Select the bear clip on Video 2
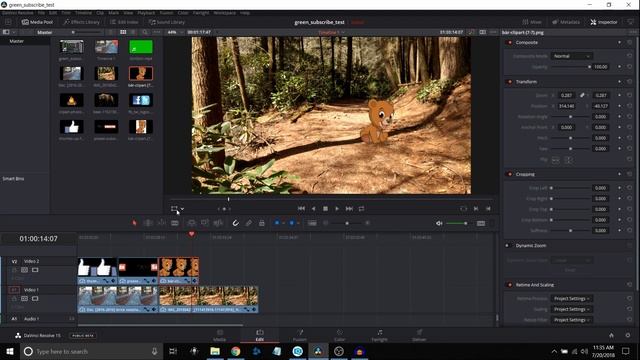The width and height of the screenshot is (640, 360). 179,271
